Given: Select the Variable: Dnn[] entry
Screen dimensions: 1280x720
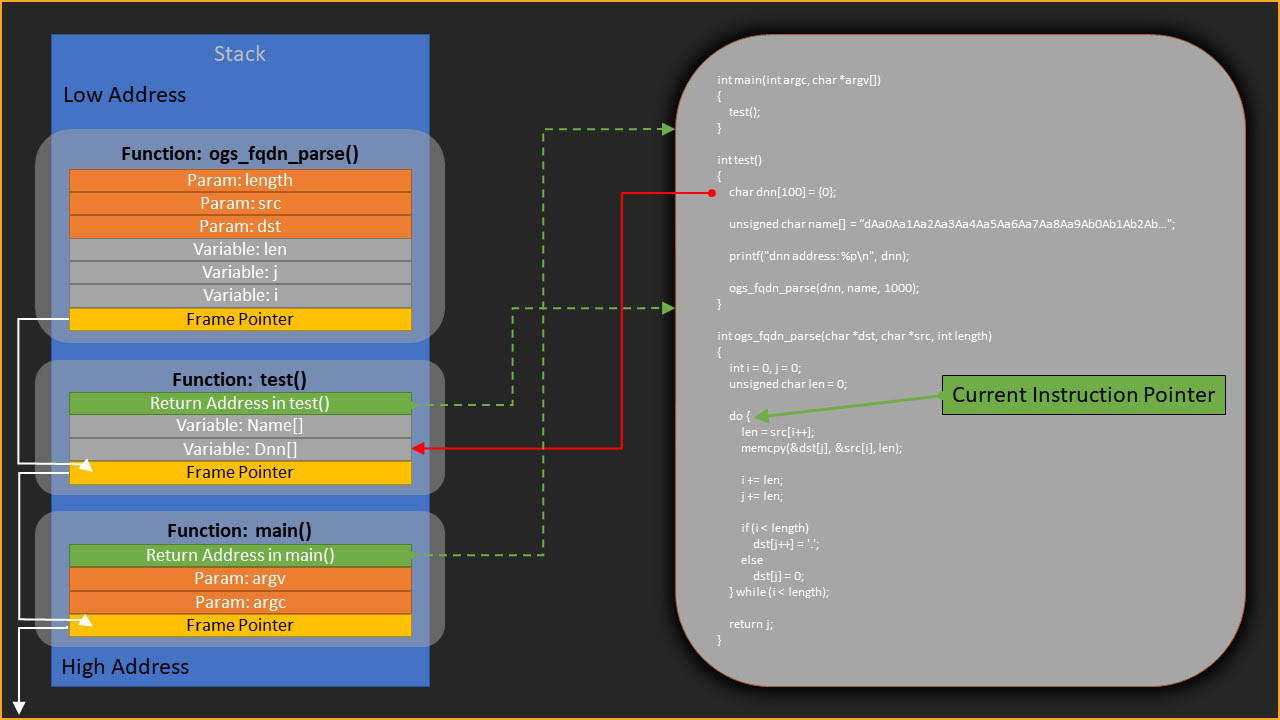Looking at the screenshot, I should (240, 449).
